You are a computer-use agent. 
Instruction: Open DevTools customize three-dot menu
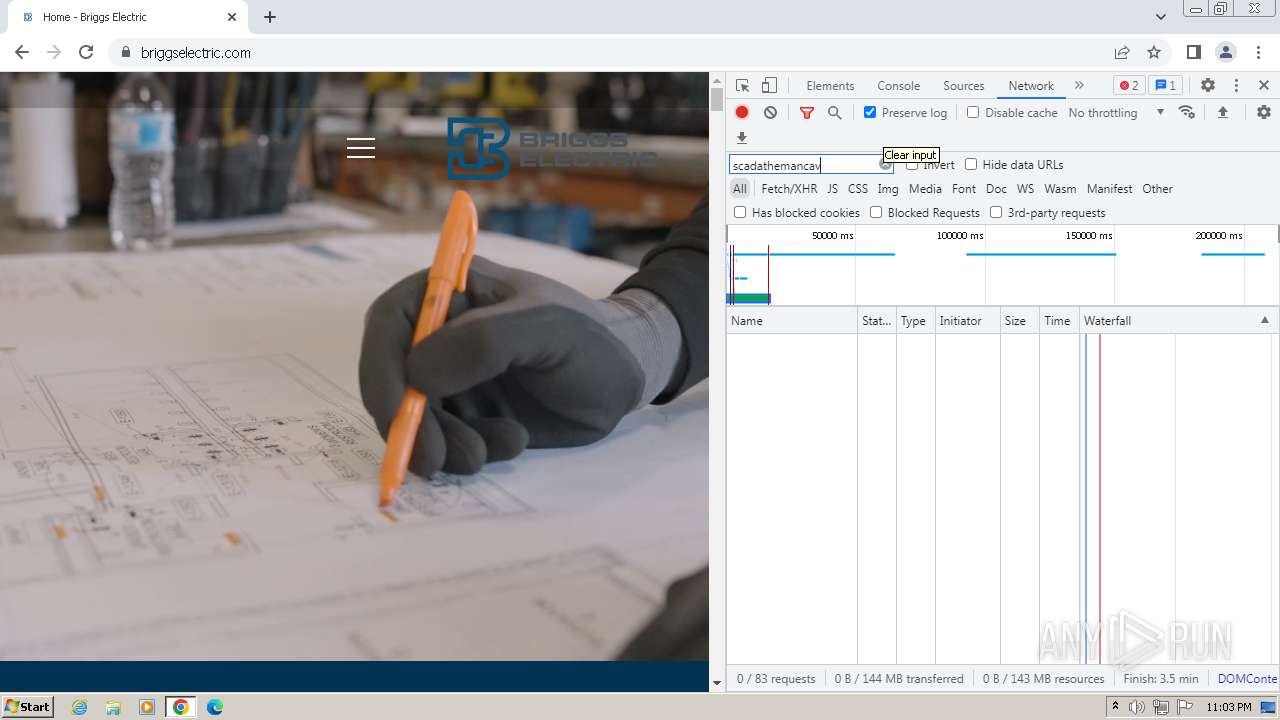1236,85
